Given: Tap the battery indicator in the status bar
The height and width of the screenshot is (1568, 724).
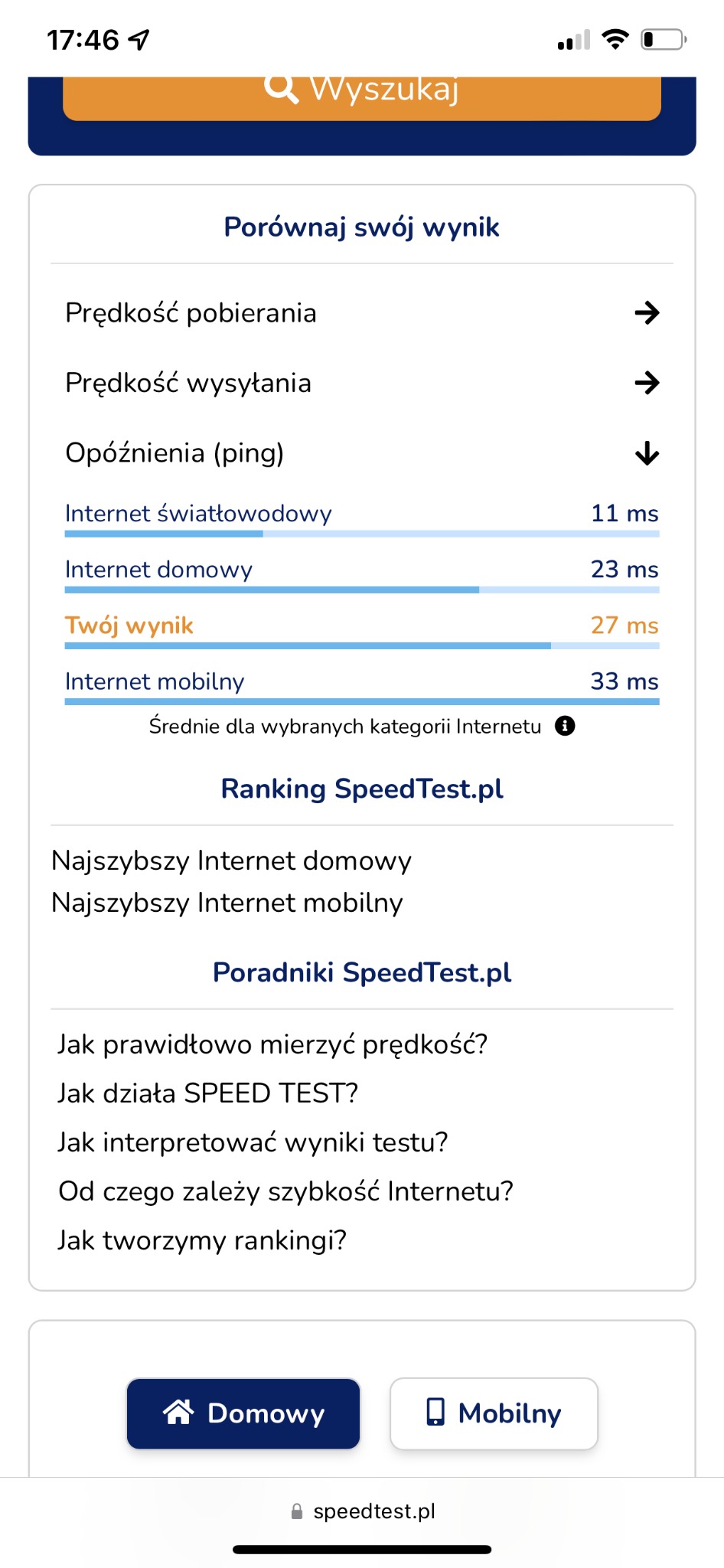Looking at the screenshot, I should (x=663, y=38).
